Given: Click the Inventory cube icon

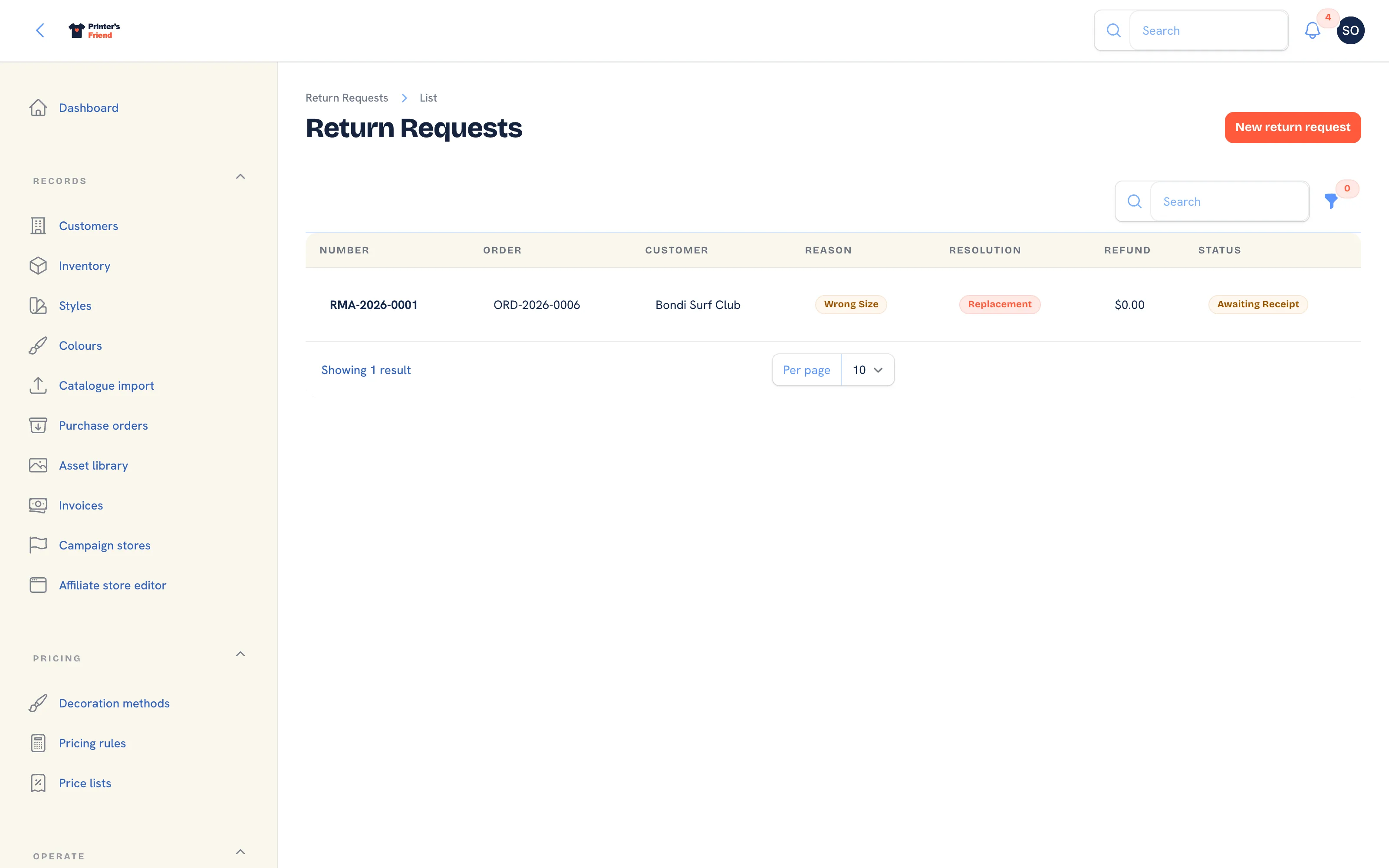Looking at the screenshot, I should (38, 266).
